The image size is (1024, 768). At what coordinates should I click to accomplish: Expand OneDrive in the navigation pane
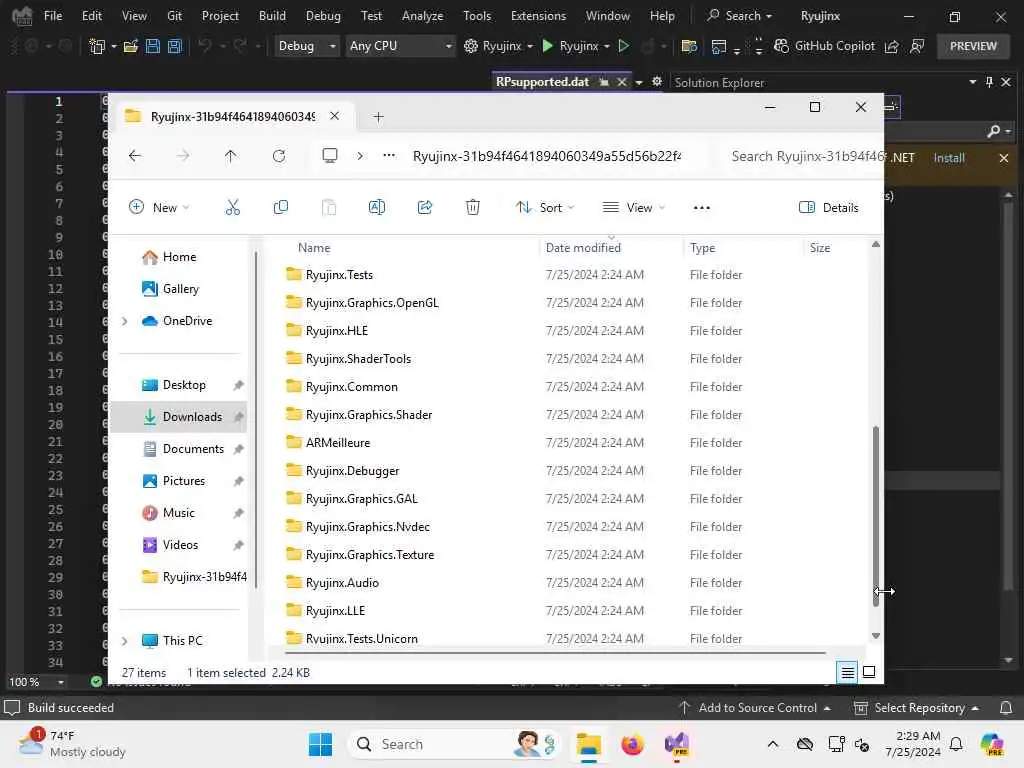pos(125,321)
